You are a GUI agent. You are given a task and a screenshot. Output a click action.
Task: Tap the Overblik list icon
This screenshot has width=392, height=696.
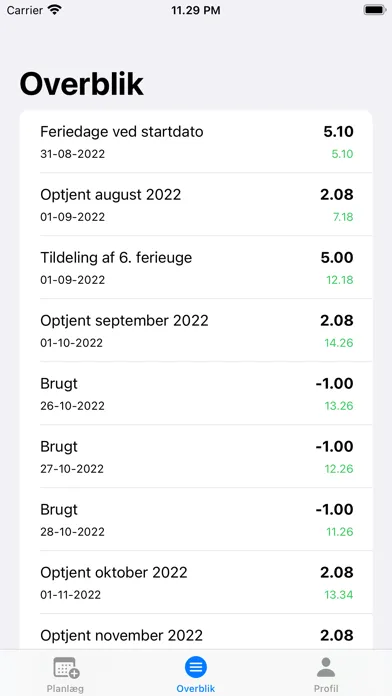(196, 667)
